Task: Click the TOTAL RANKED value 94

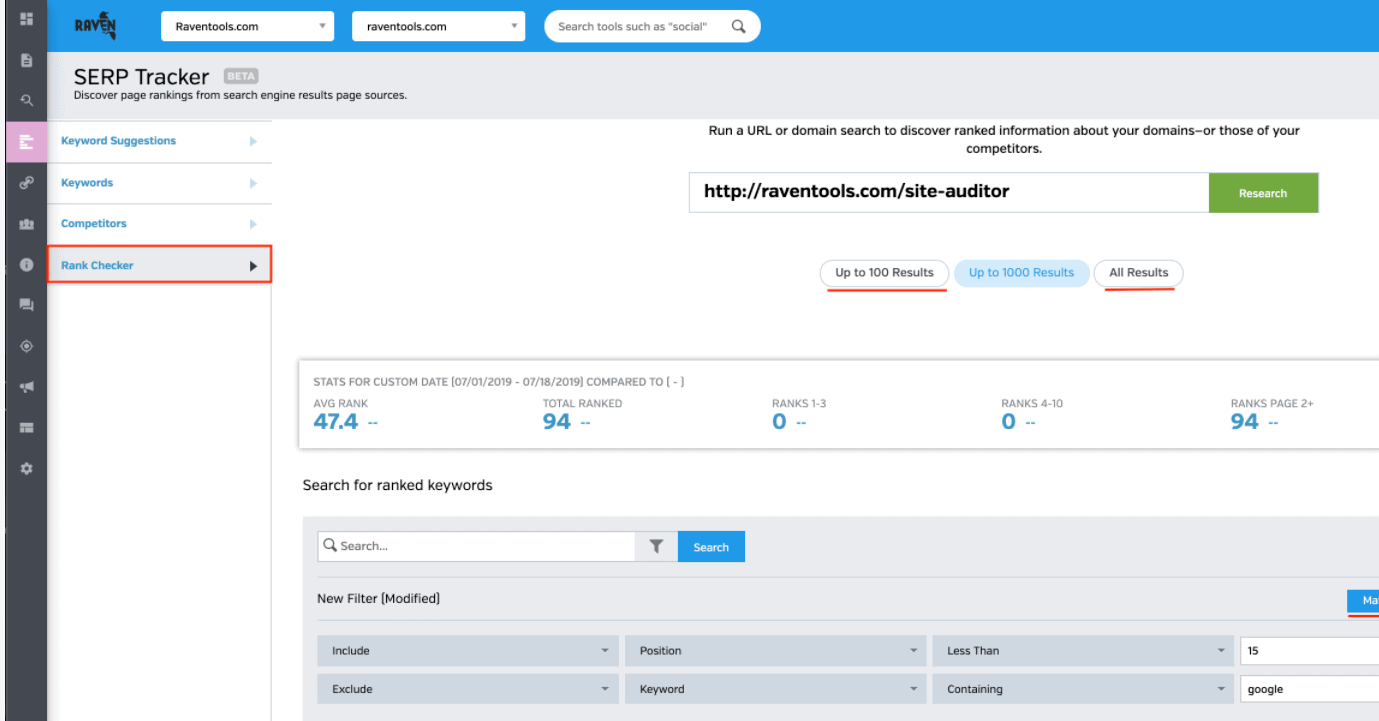Action: pyautogui.click(x=557, y=422)
